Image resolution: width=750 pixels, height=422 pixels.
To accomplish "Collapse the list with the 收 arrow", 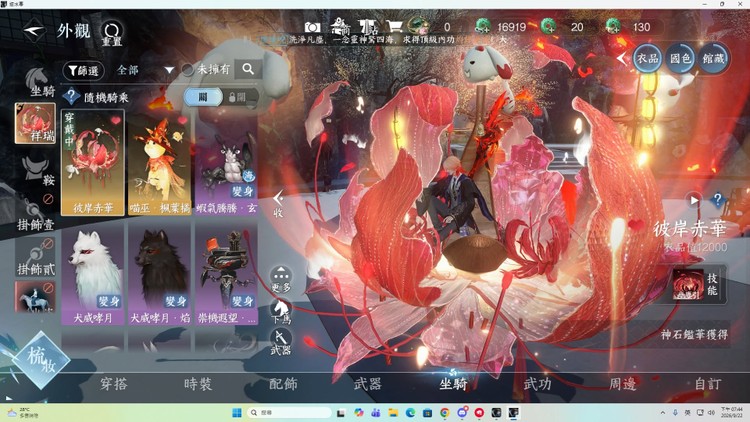I will [278, 203].
